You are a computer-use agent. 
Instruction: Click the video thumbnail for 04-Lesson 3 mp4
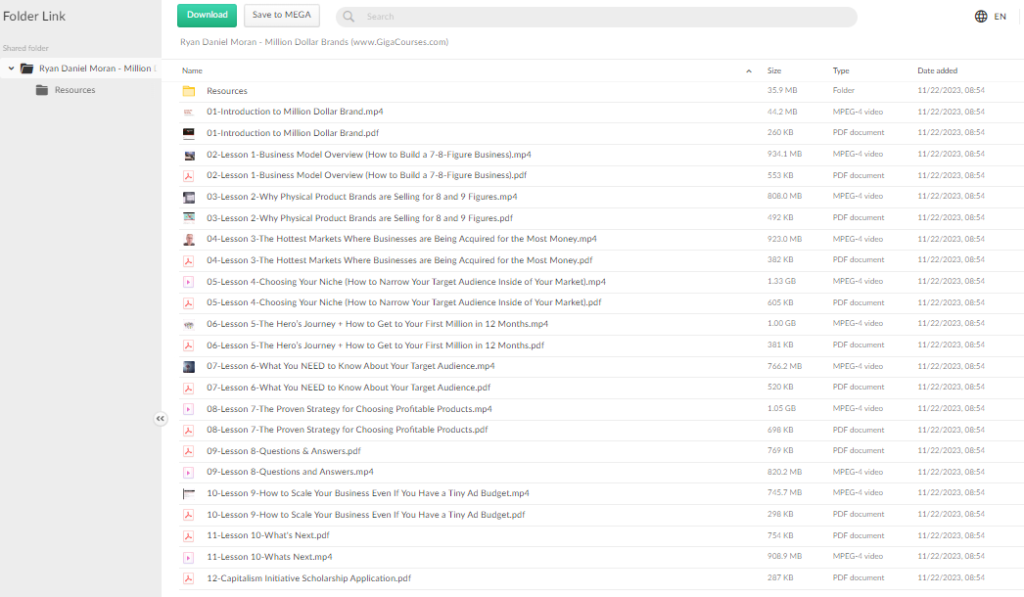[x=189, y=239]
